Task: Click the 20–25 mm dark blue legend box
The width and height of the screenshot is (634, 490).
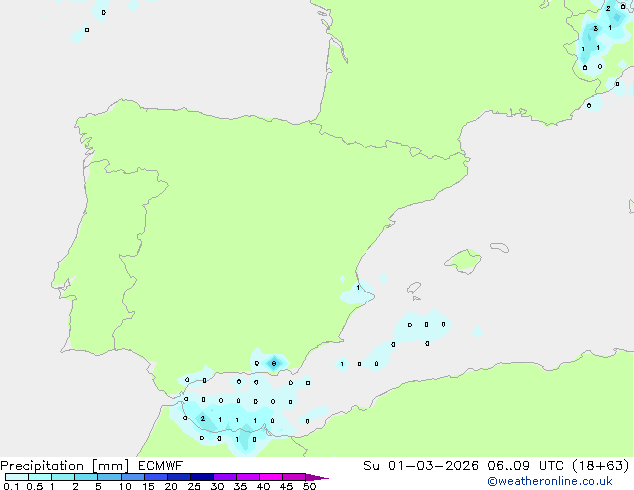Action: click(178, 477)
